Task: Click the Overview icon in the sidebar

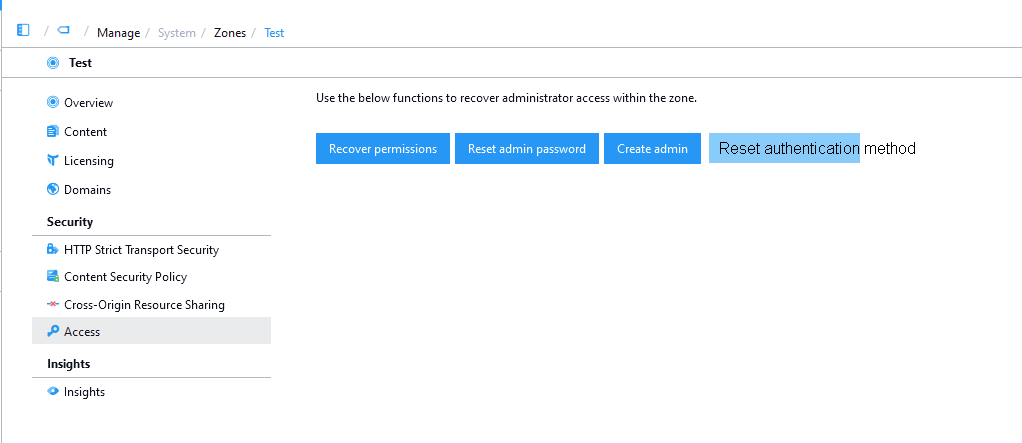Action: (53, 102)
